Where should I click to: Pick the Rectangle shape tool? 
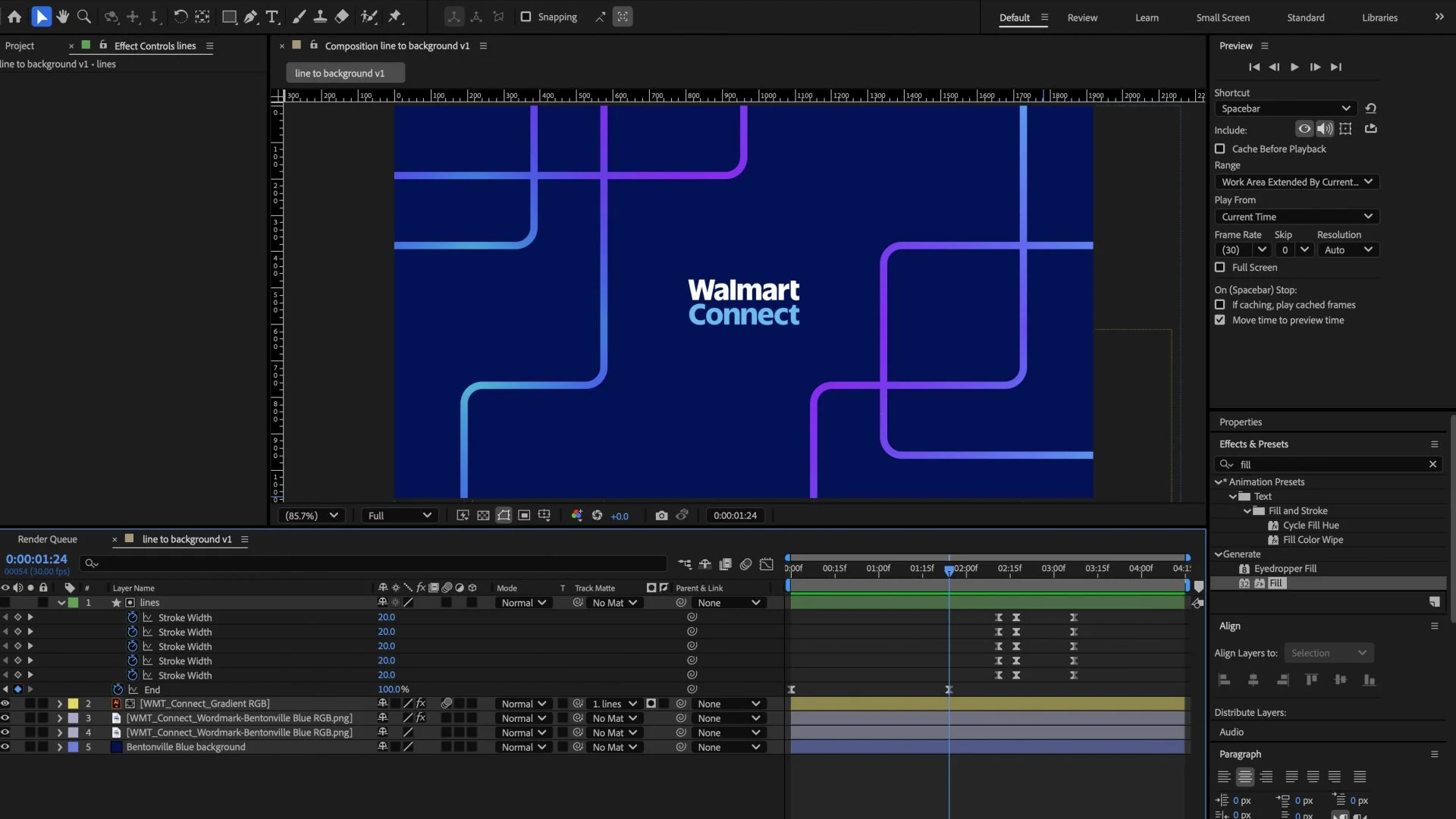228,17
